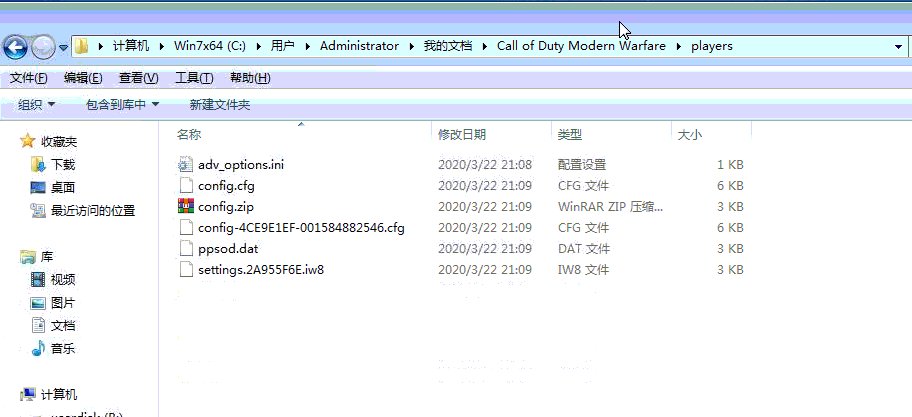Click the Forward navigation arrow button
This screenshot has height=417, width=912.
tap(42, 47)
